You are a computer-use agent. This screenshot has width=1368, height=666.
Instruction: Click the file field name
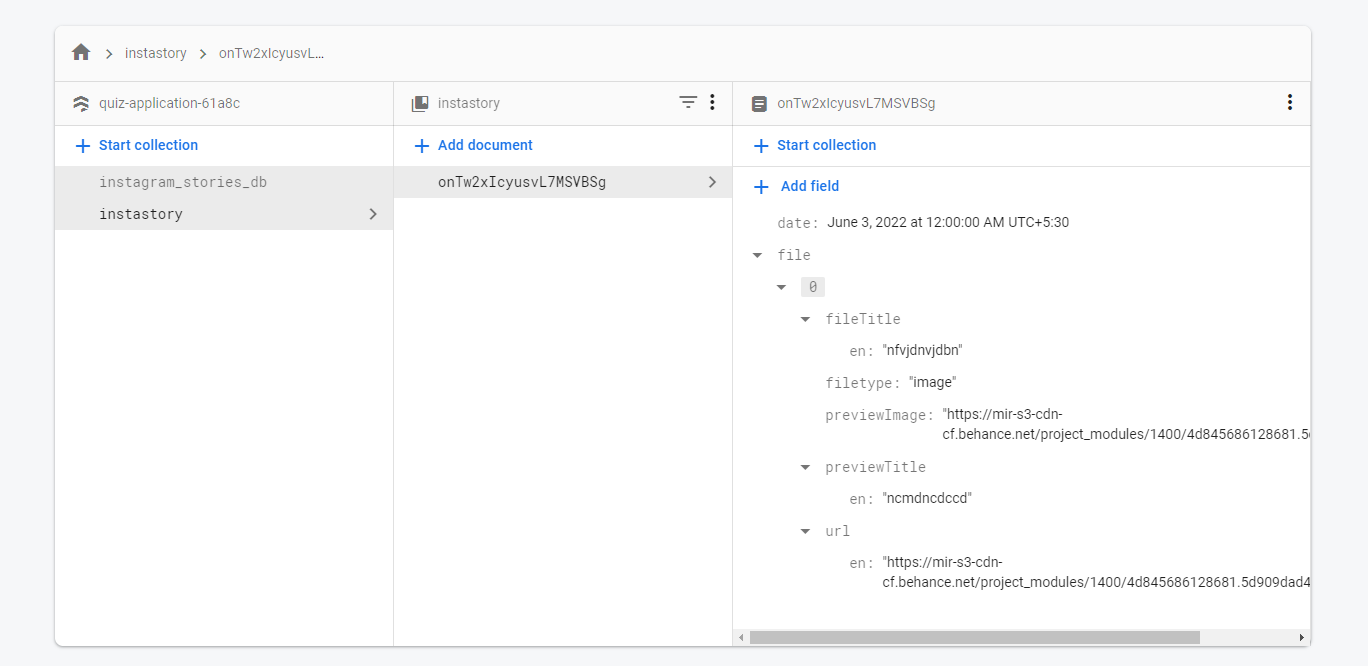pyautogui.click(x=794, y=255)
